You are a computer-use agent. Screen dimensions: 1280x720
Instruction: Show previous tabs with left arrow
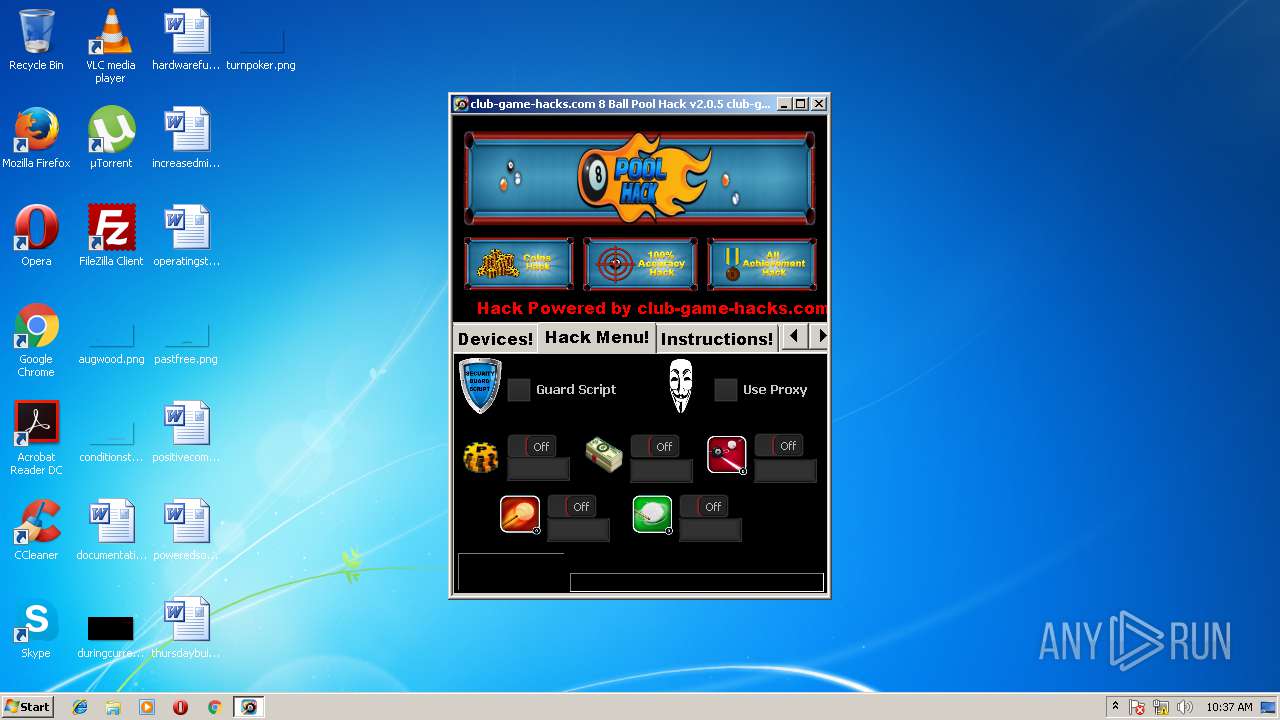point(793,336)
